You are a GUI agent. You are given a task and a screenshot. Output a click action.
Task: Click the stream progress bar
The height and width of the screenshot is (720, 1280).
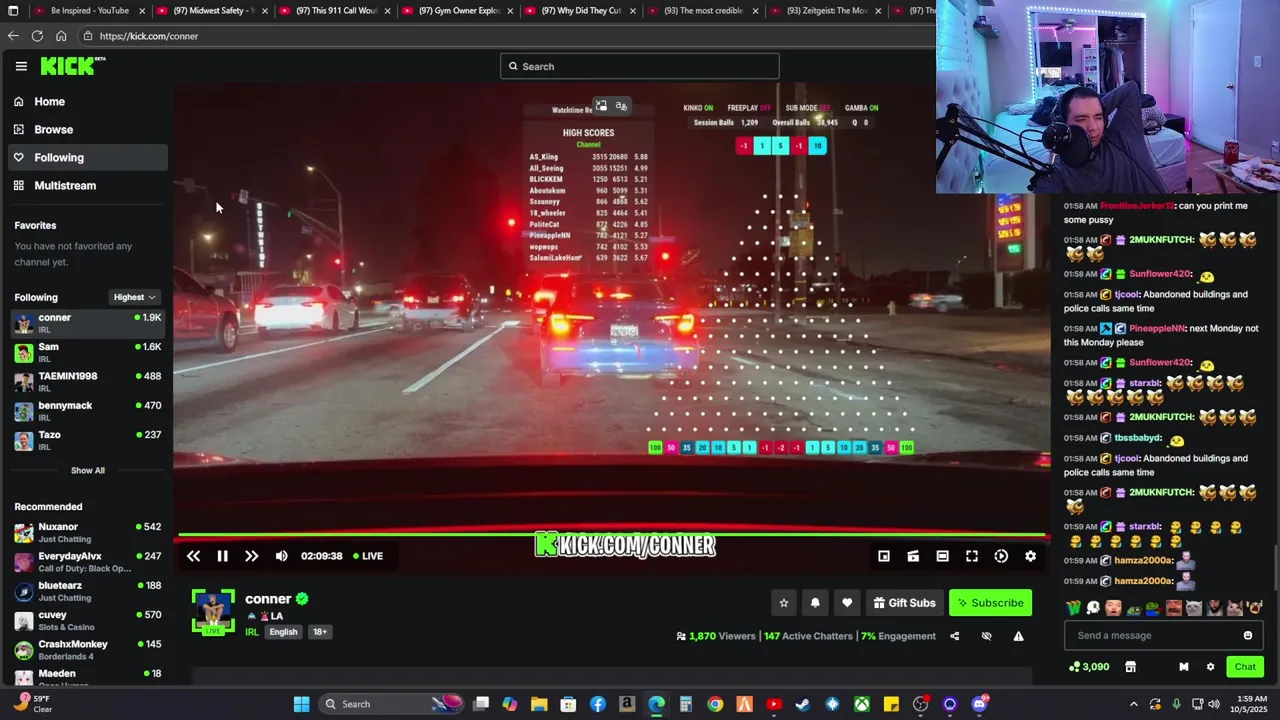tap(612, 536)
